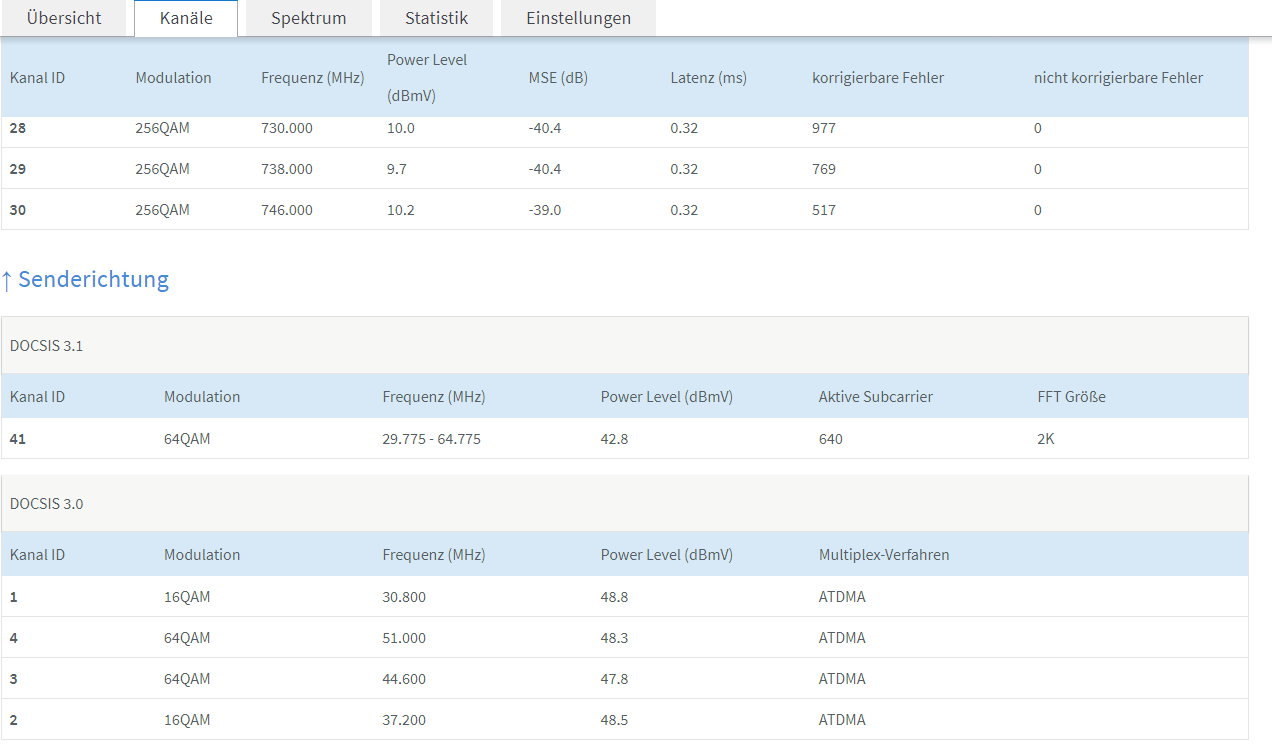Screen dimensions: 1272x745
Task: Click power level value 10.2
Action: 401,210
